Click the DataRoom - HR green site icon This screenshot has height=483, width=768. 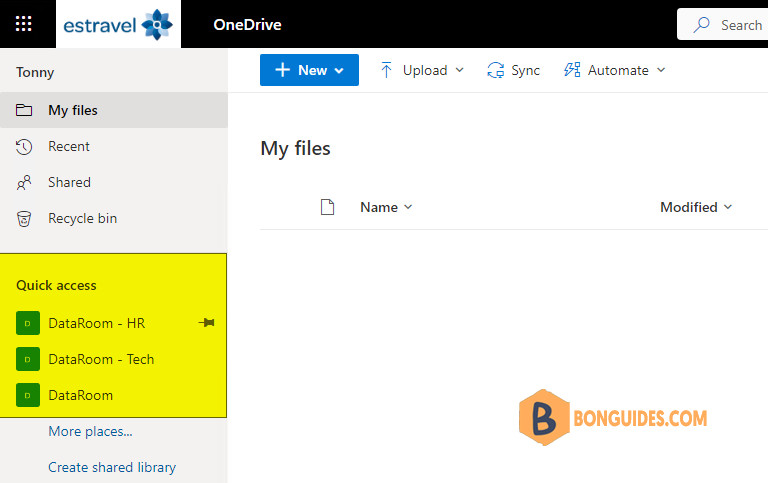(28, 323)
